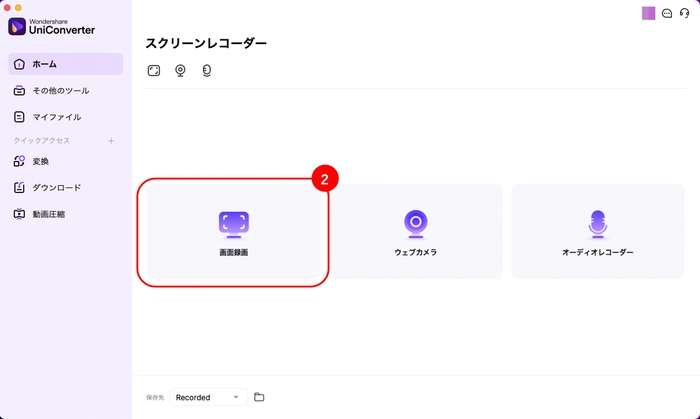Viewport: 700px width, 419px height.
Task: Click the purple microphone icon in オーディオレコーダー card
Action: coord(598,224)
